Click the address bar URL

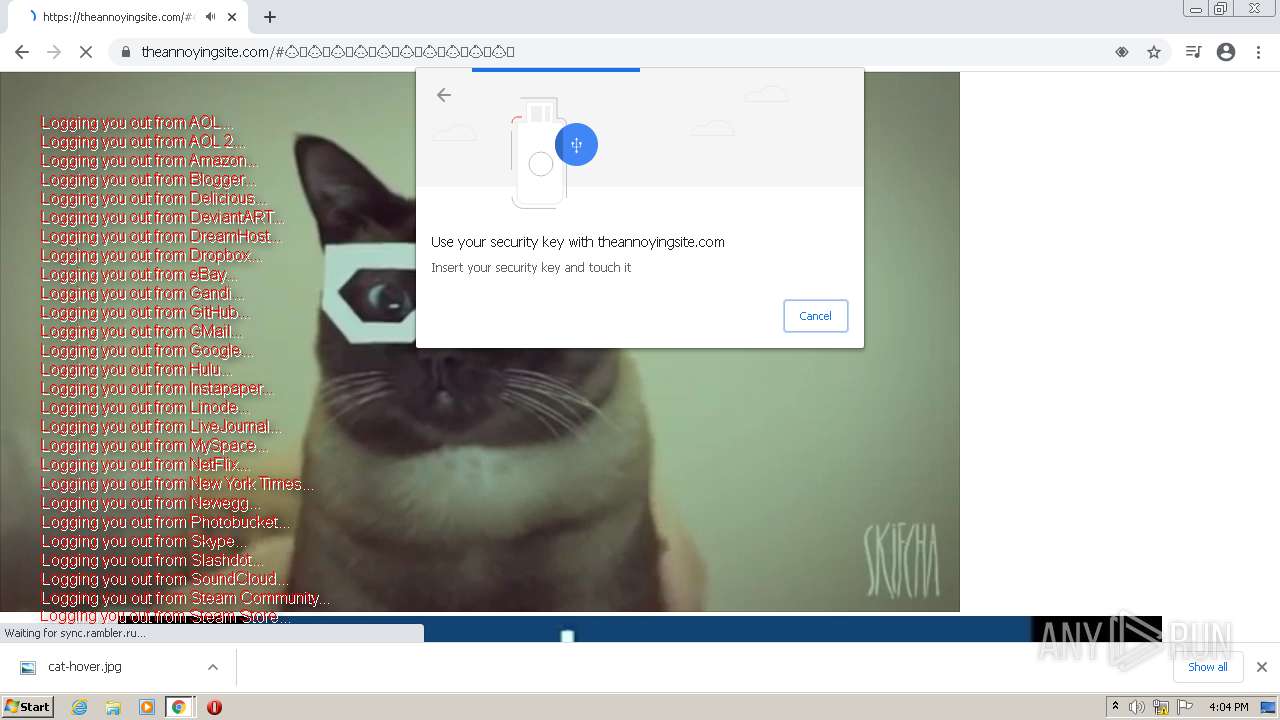[328, 52]
